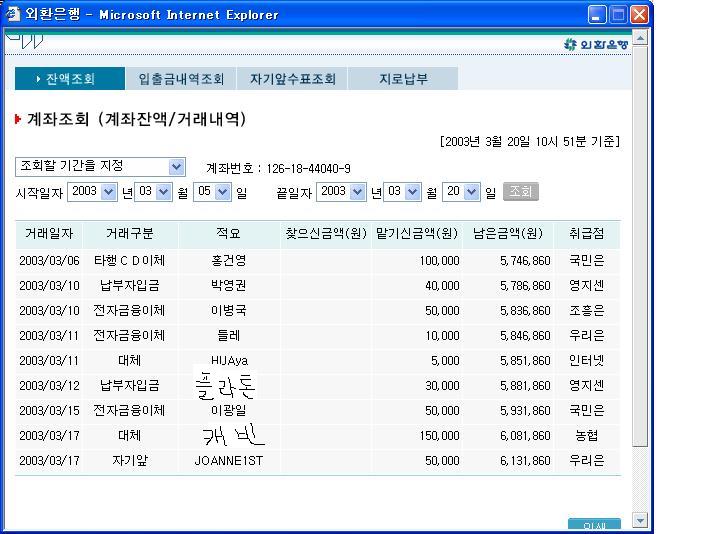The width and height of the screenshot is (728, 534).
Task: Click the 거래일자 column header
Action: (x=48, y=234)
